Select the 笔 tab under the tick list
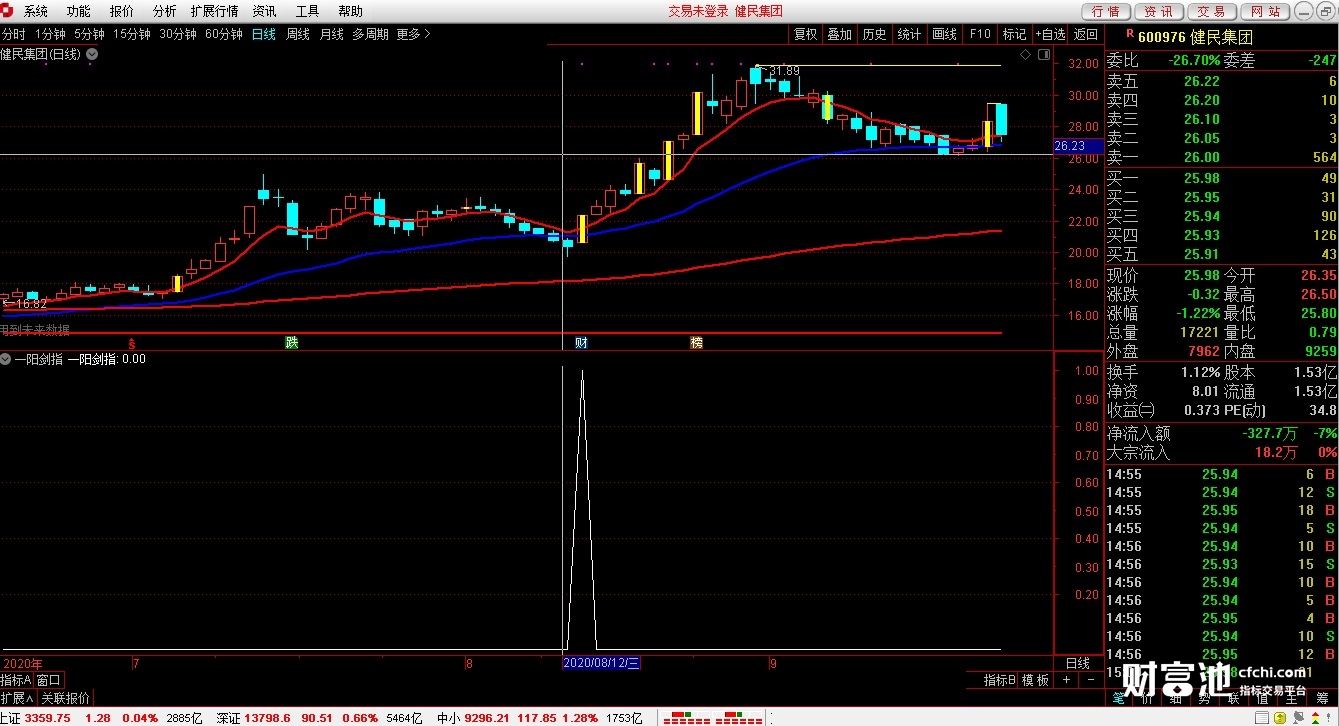The image size is (1339, 726). click(x=1118, y=698)
